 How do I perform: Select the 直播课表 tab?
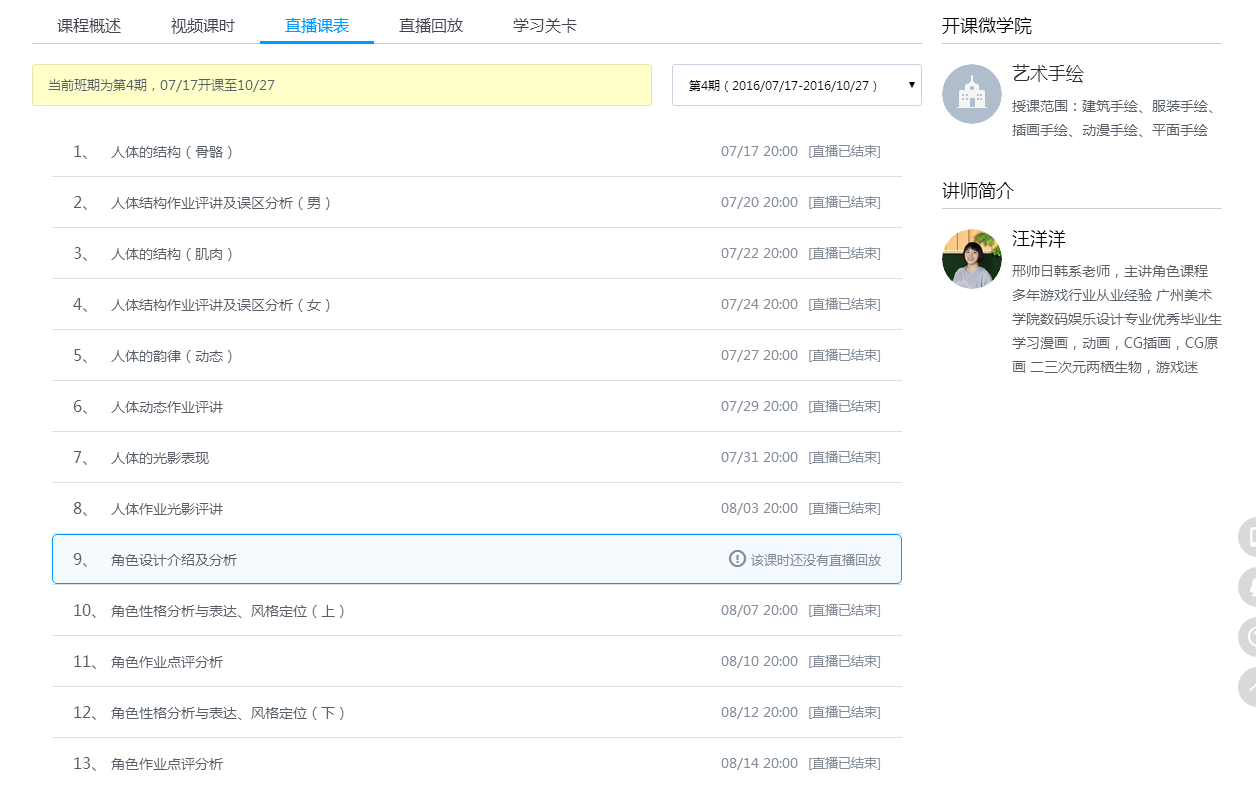click(317, 26)
